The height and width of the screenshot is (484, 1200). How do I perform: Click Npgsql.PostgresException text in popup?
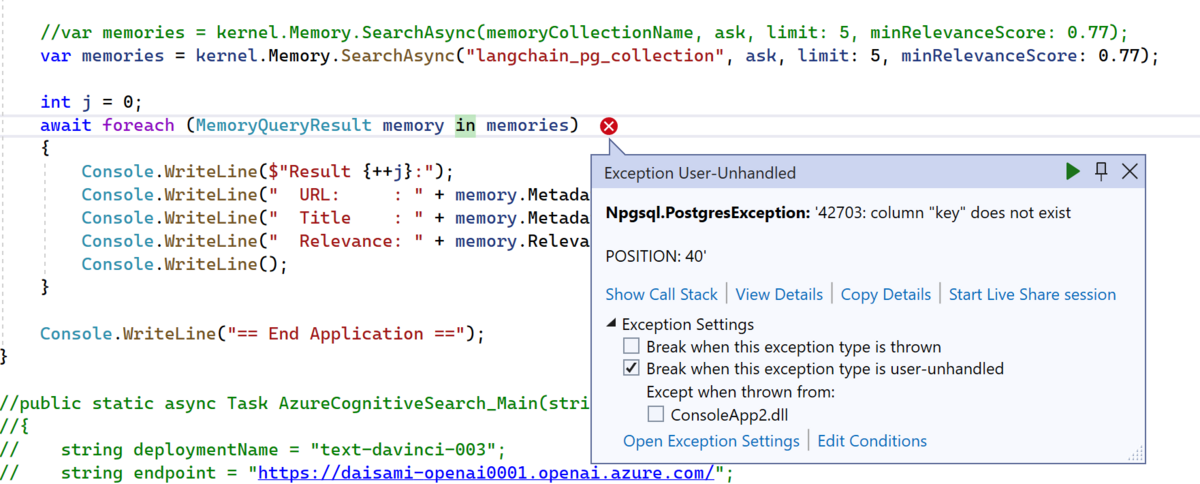[709, 213]
